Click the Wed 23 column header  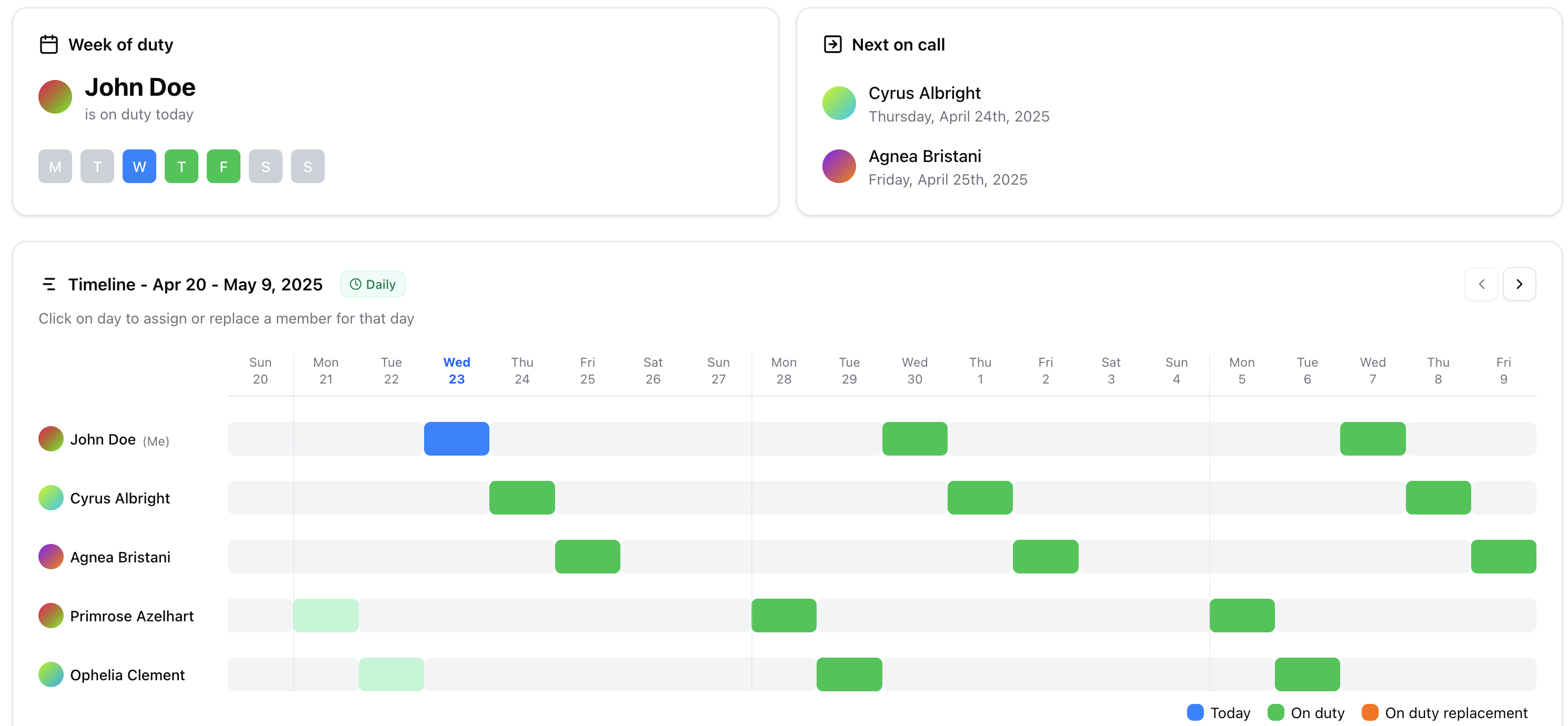(x=457, y=370)
